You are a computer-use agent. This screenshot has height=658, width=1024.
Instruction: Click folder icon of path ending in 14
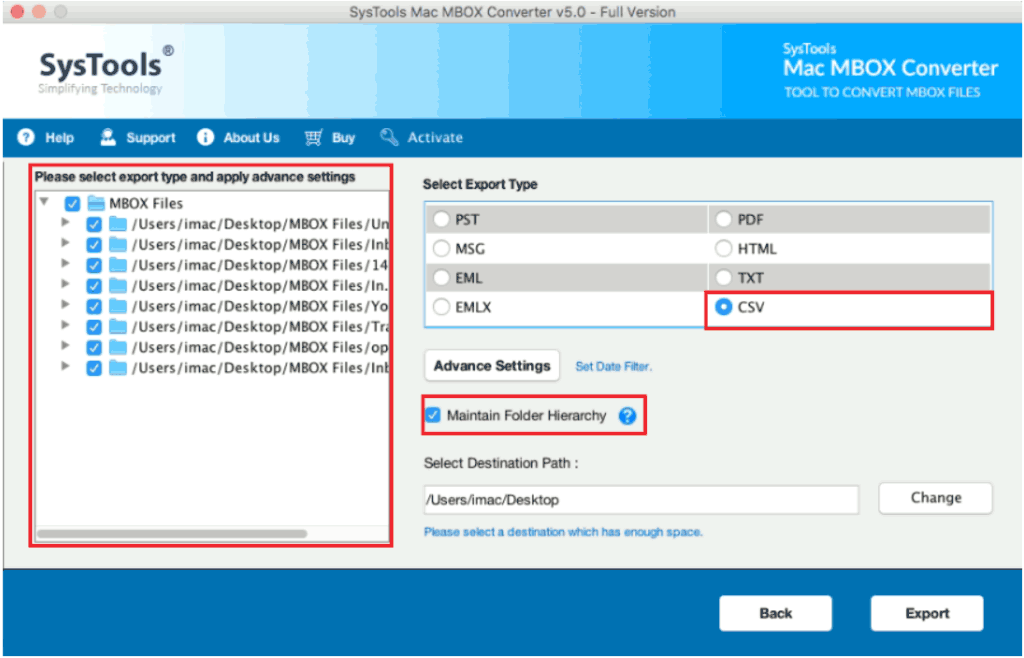point(118,265)
